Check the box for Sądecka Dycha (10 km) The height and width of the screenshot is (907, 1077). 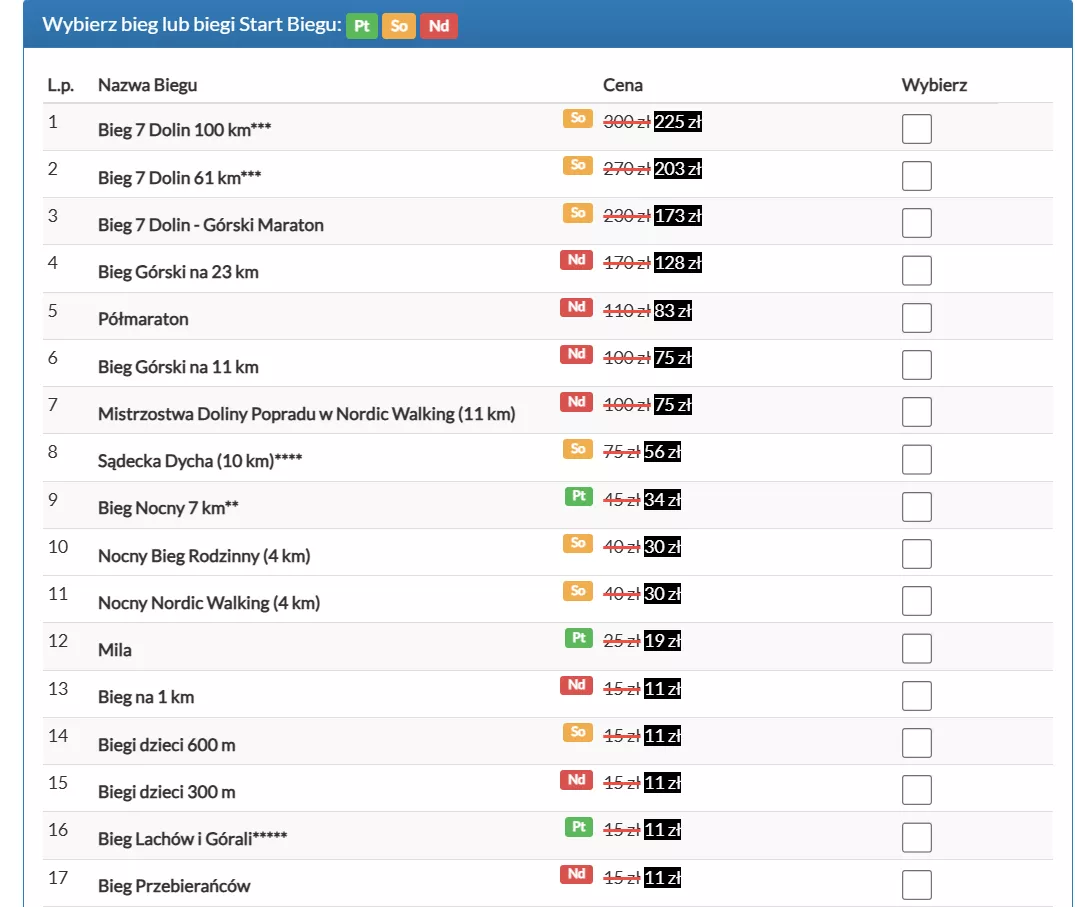916,460
